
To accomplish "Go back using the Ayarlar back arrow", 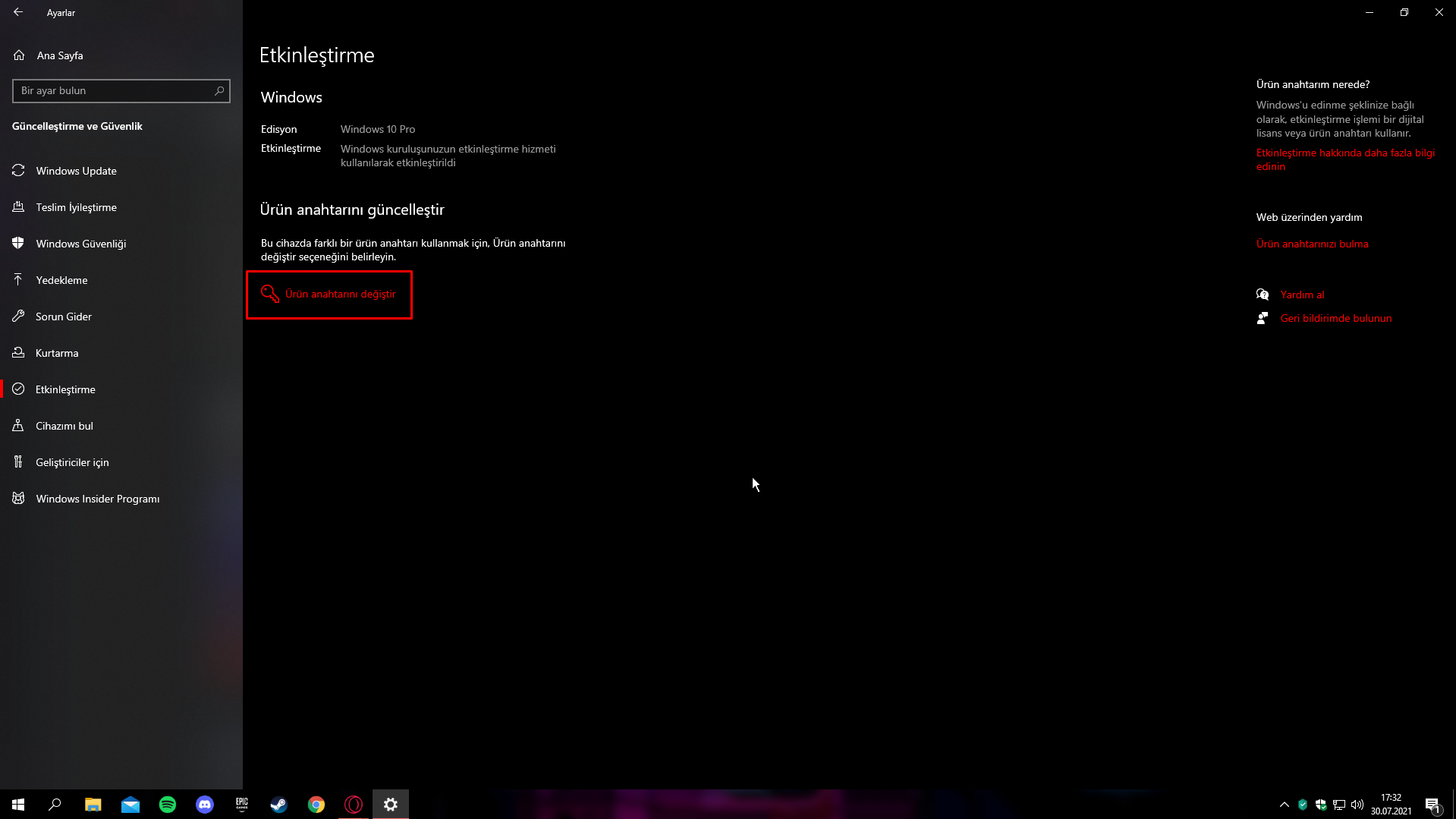I will click(x=18, y=12).
